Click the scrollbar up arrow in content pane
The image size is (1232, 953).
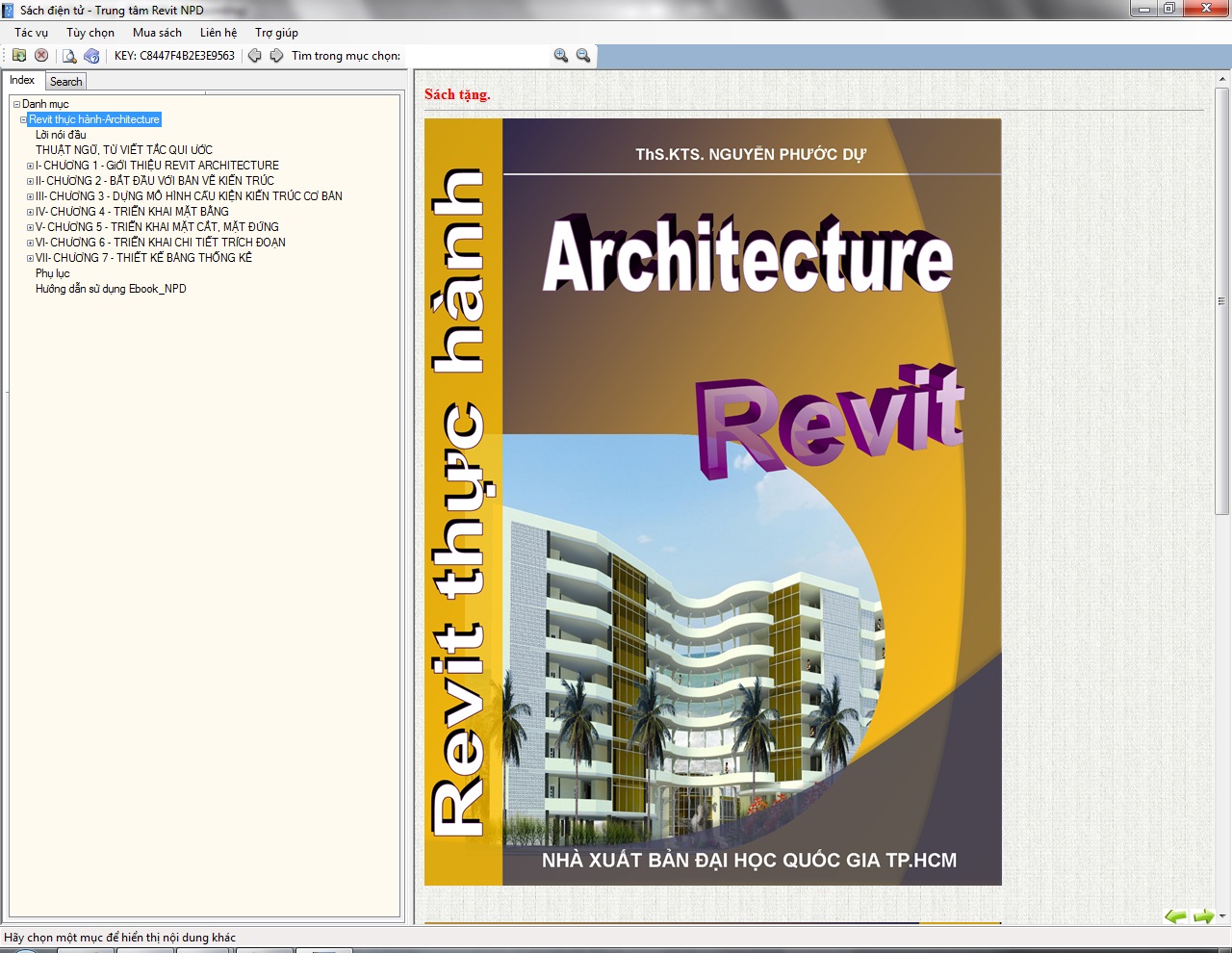tap(1221, 78)
